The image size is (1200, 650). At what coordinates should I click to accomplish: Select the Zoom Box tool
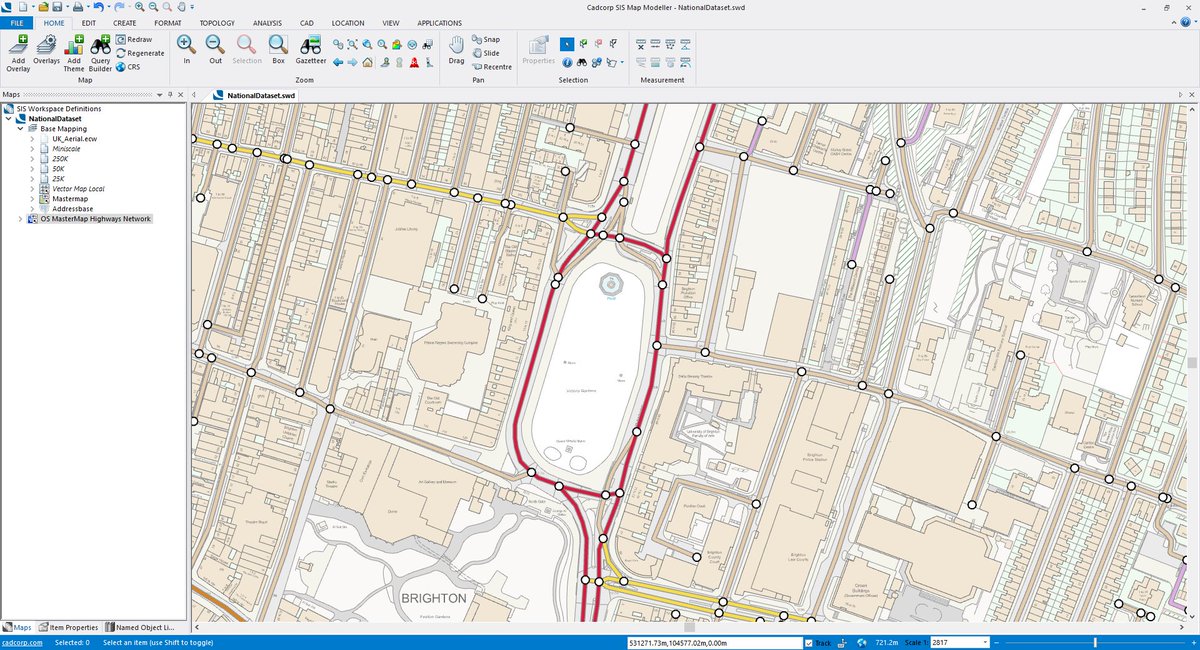point(278,50)
